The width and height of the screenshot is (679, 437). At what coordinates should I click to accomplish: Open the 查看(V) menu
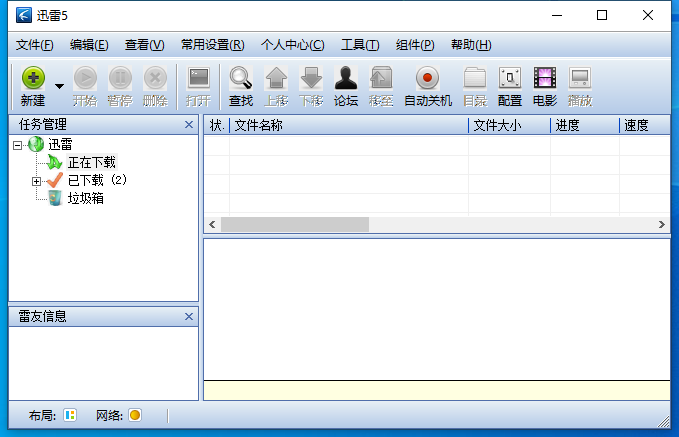[145, 45]
